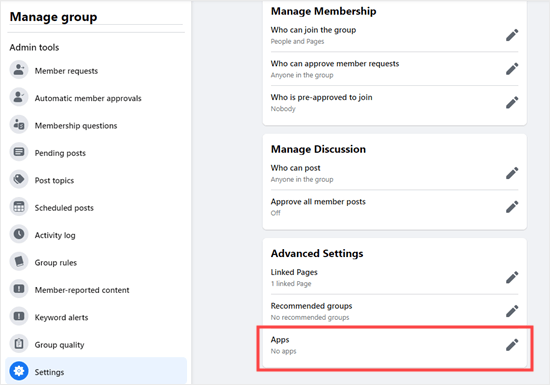The width and height of the screenshot is (550, 385).
Task: Click 'Linked Pages' label
Action: [x=294, y=272]
